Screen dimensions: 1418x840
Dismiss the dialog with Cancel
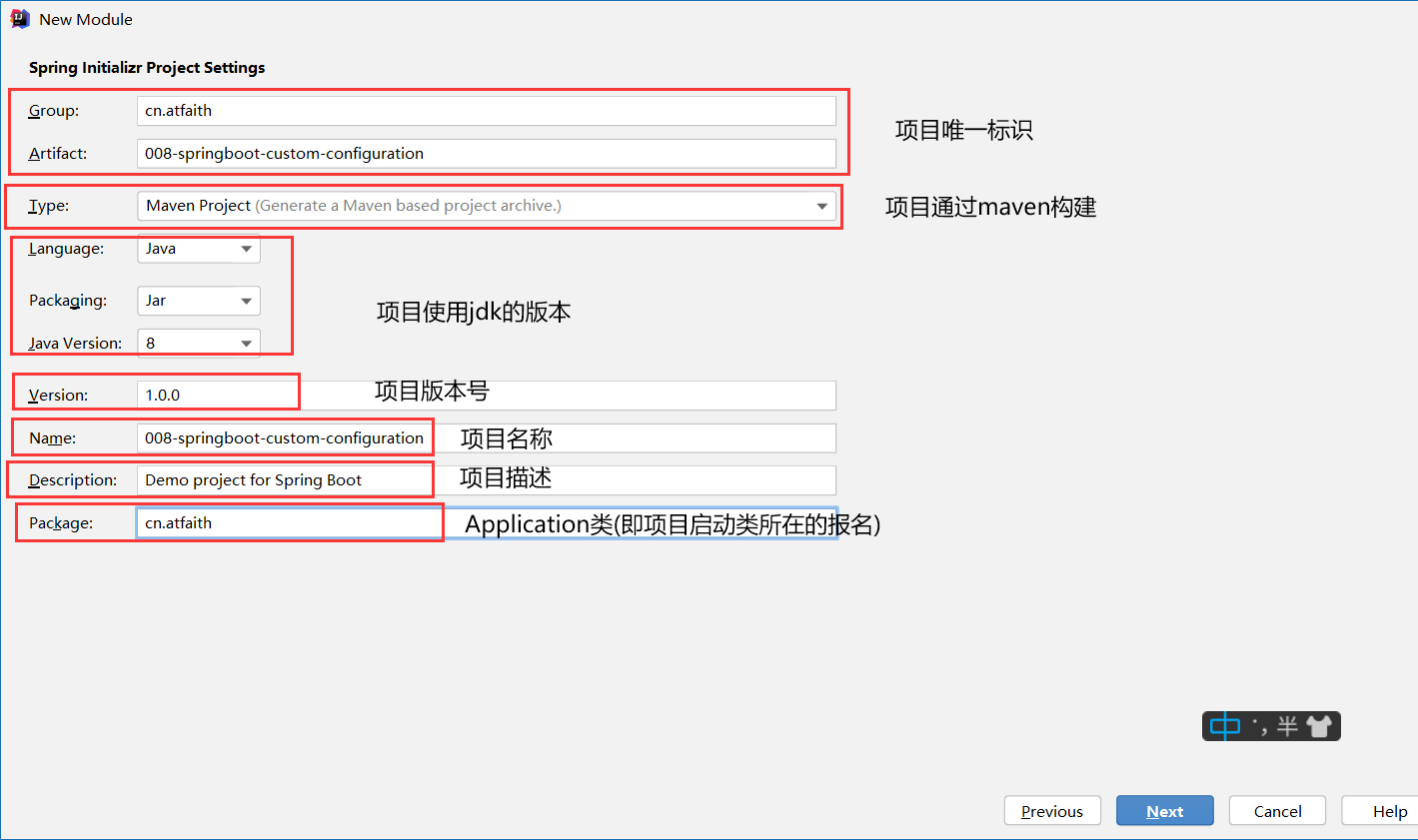tap(1277, 811)
